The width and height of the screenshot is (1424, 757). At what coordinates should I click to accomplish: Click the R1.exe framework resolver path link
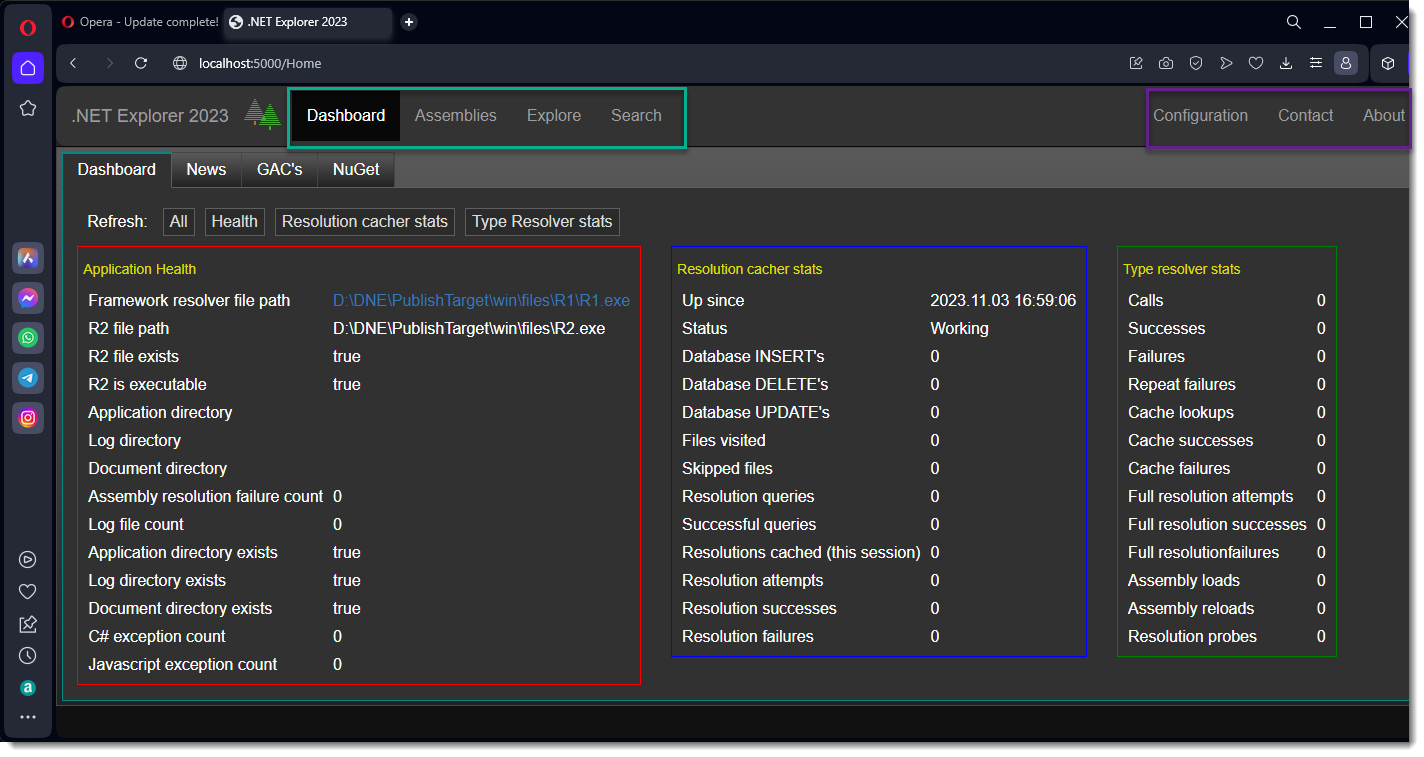(x=481, y=301)
